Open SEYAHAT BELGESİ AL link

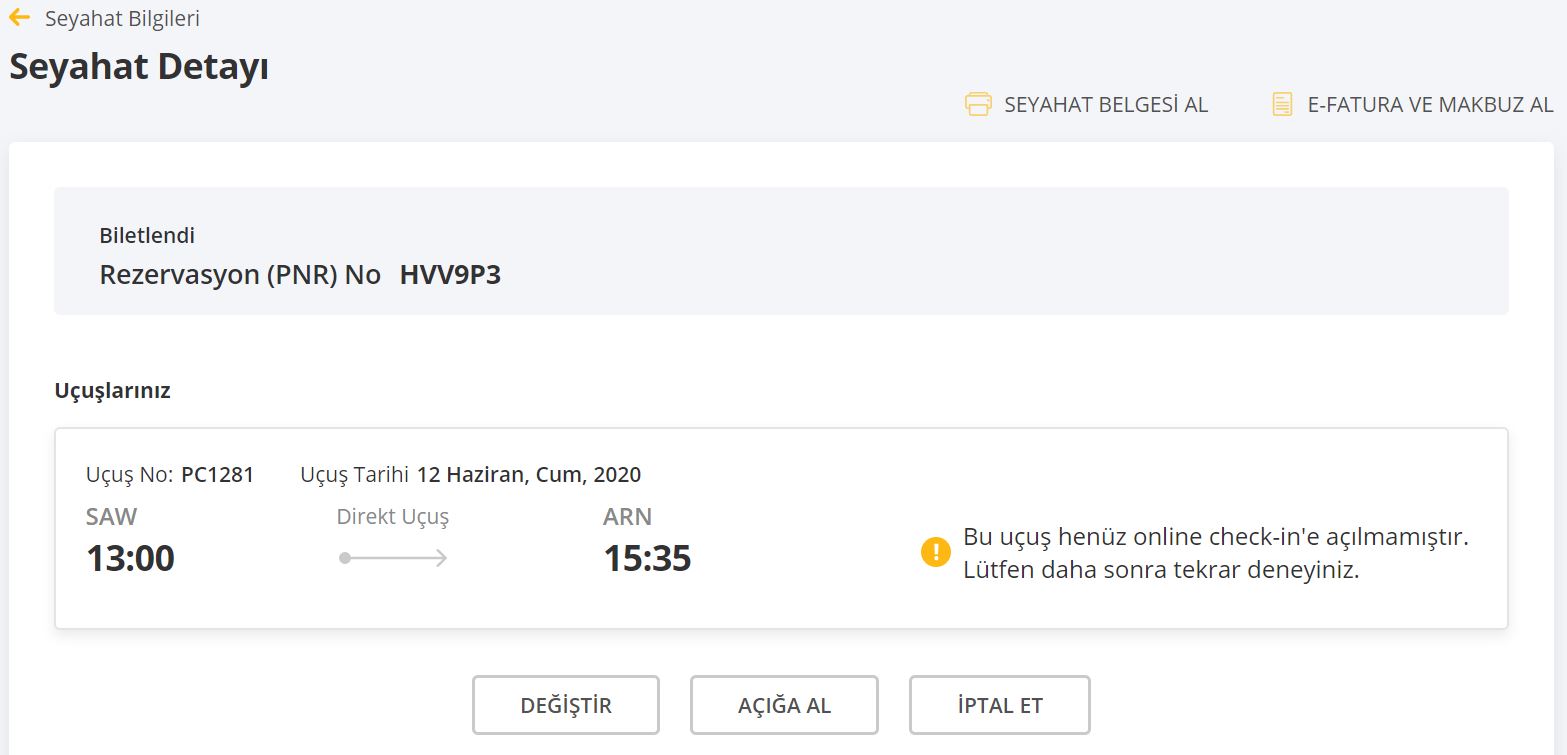click(x=1106, y=105)
